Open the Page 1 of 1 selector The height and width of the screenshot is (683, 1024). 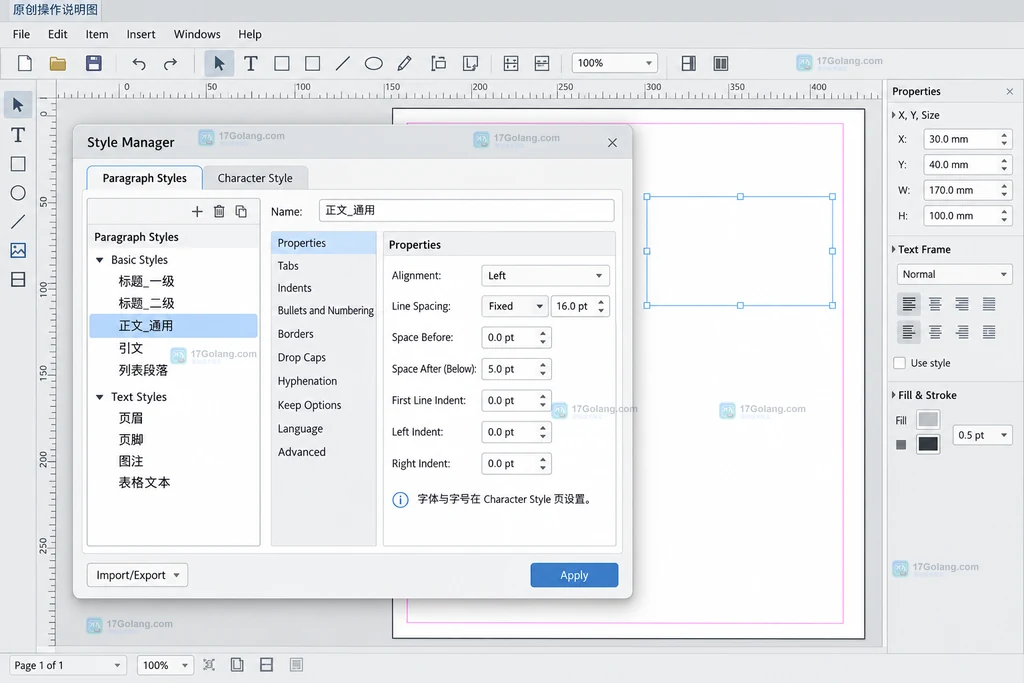[67, 665]
